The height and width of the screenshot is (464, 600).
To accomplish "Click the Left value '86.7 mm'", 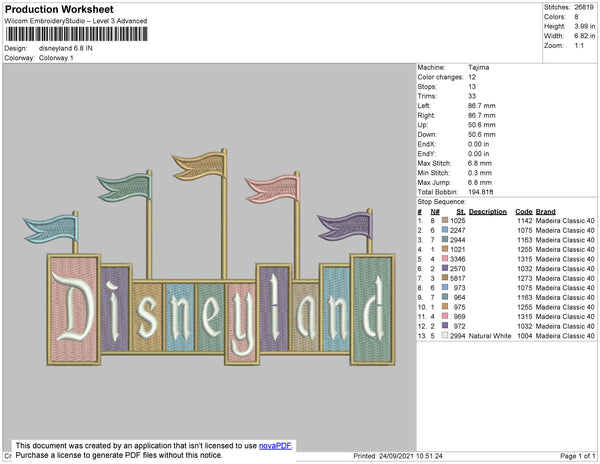I will point(481,106).
